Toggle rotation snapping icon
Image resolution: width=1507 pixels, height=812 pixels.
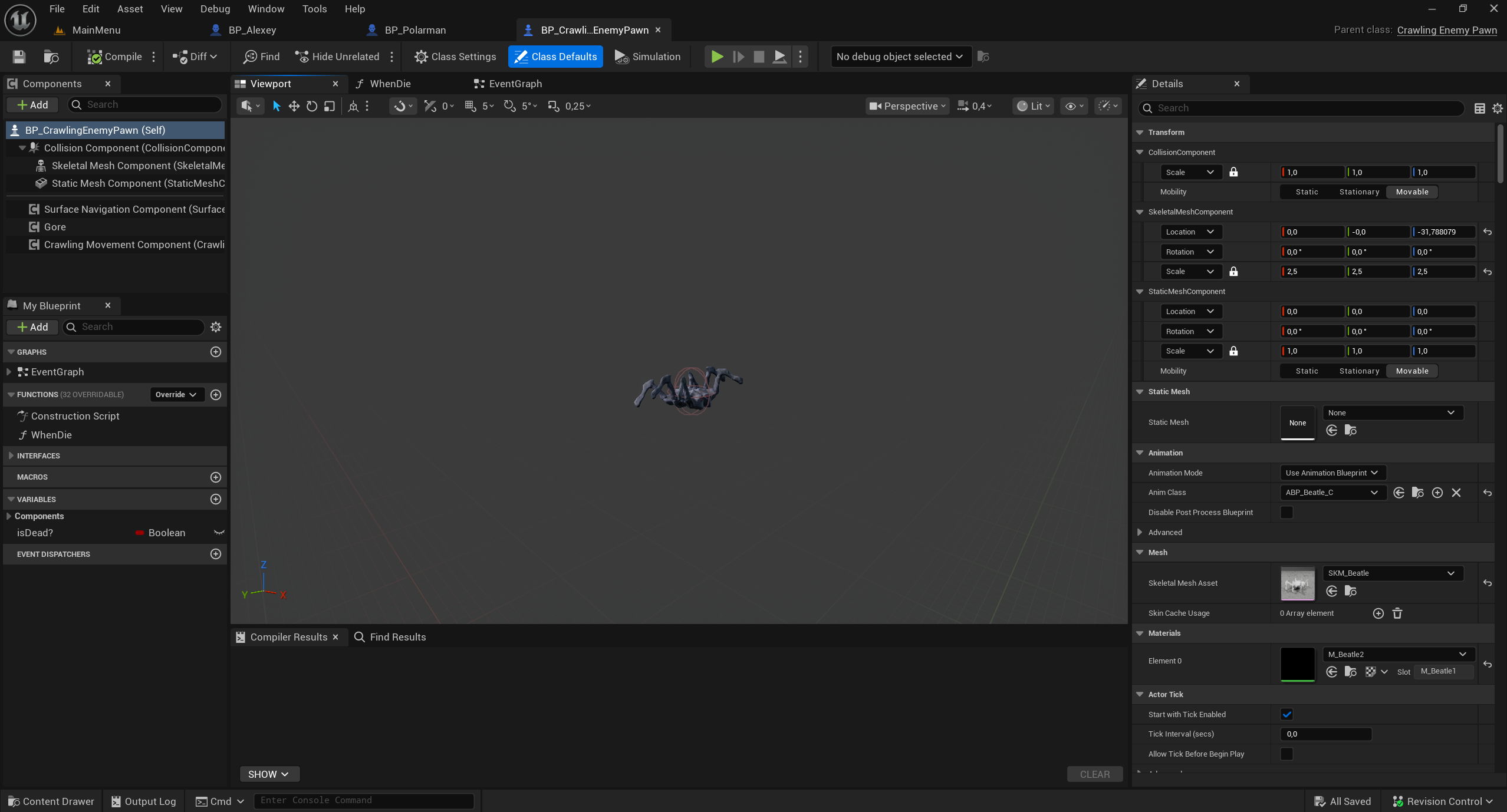(509, 106)
